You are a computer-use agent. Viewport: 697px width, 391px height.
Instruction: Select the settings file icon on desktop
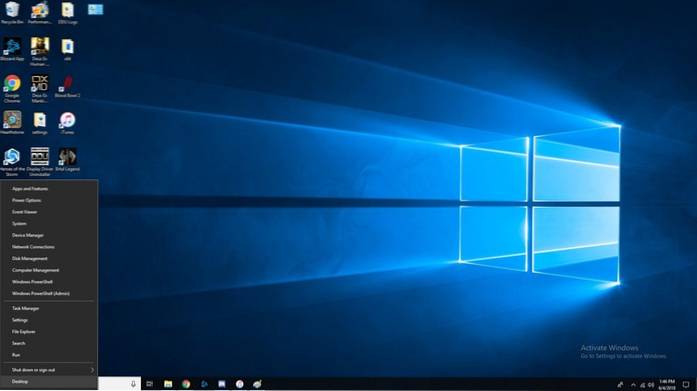point(40,123)
